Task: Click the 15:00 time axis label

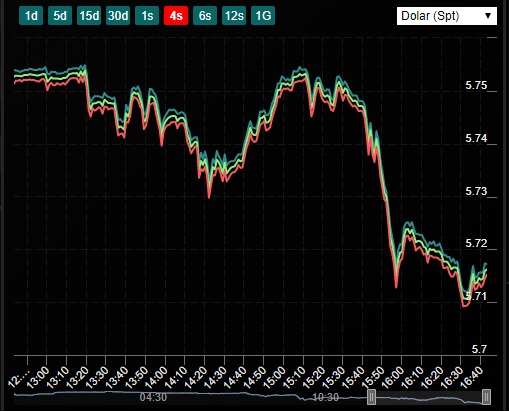Action: coord(275,378)
